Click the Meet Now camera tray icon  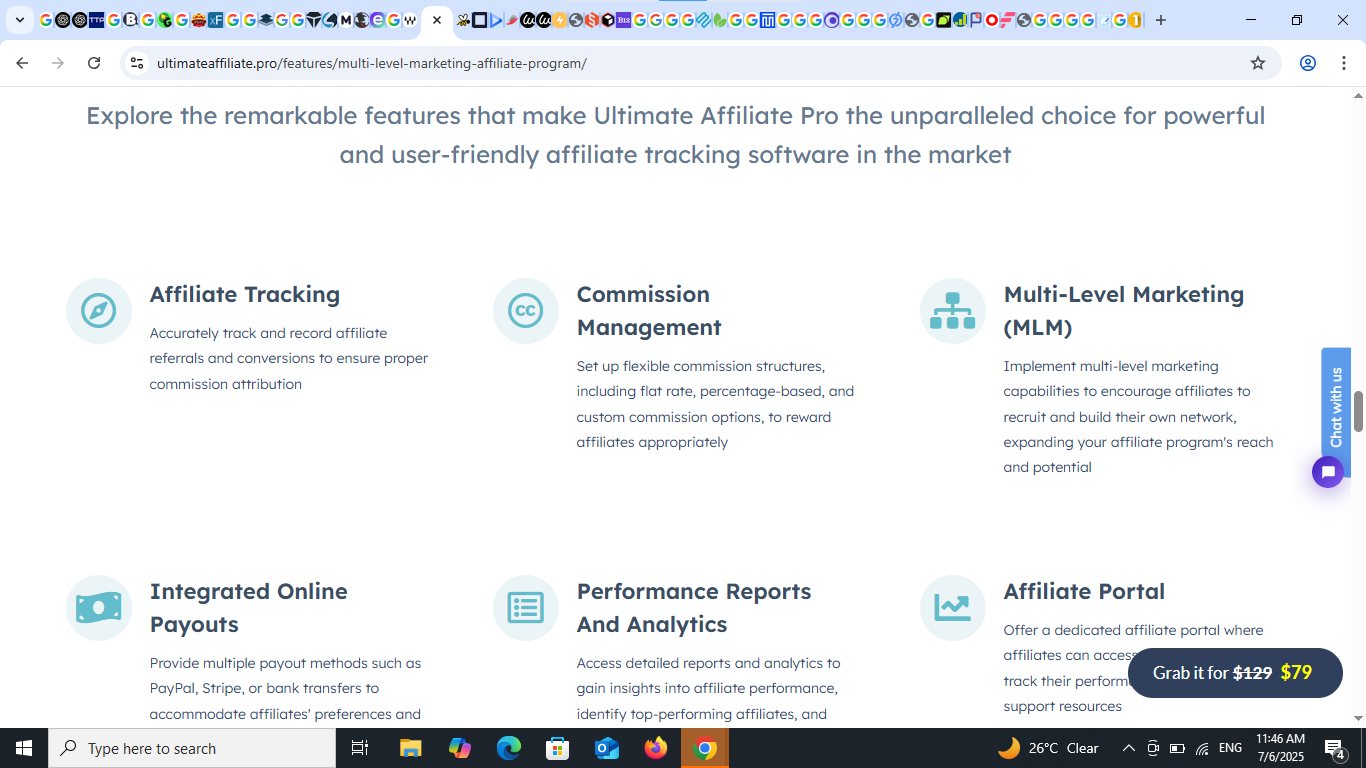pyautogui.click(x=1152, y=748)
